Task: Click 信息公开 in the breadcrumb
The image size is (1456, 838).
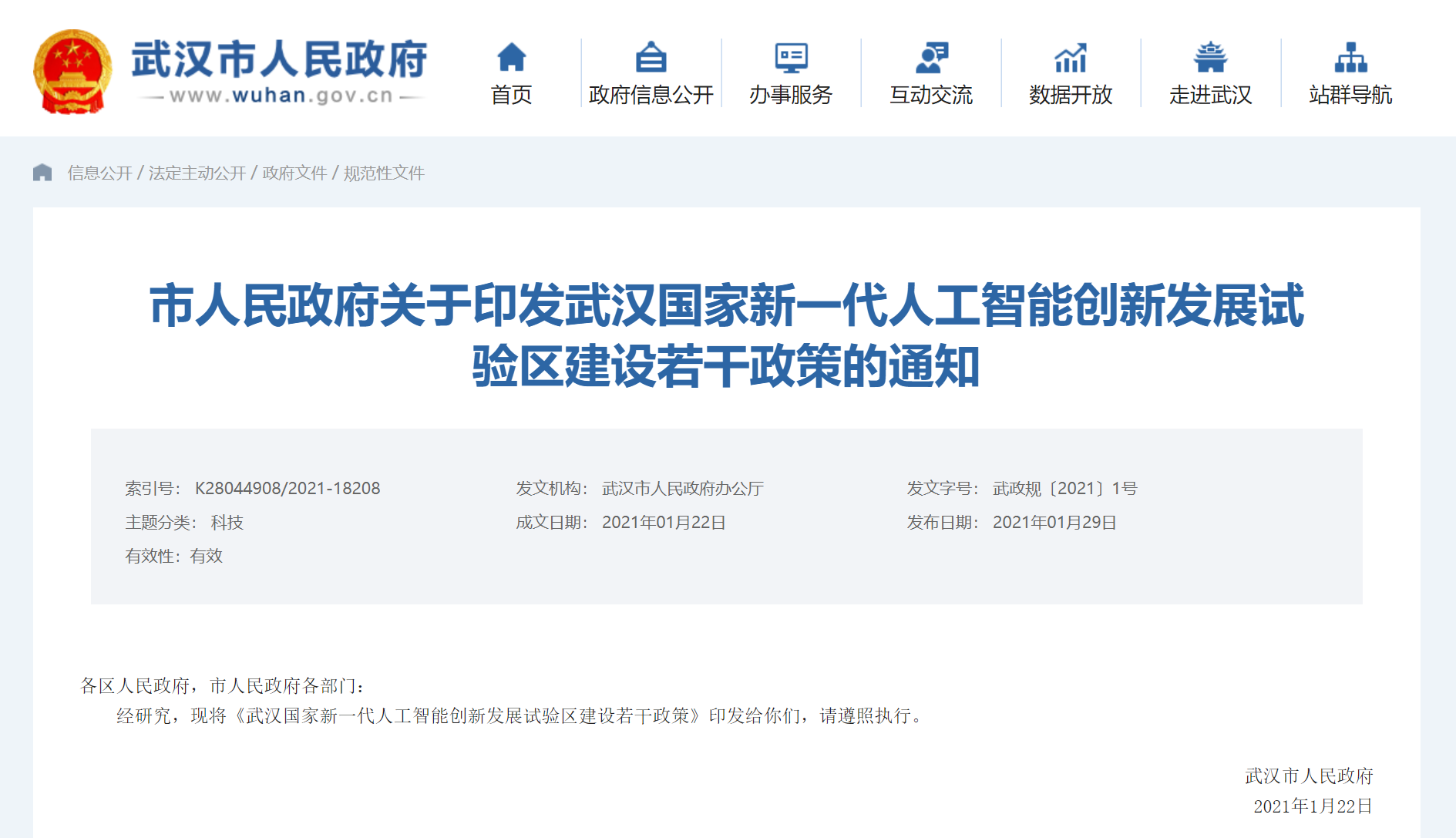Action: pyautogui.click(x=99, y=173)
